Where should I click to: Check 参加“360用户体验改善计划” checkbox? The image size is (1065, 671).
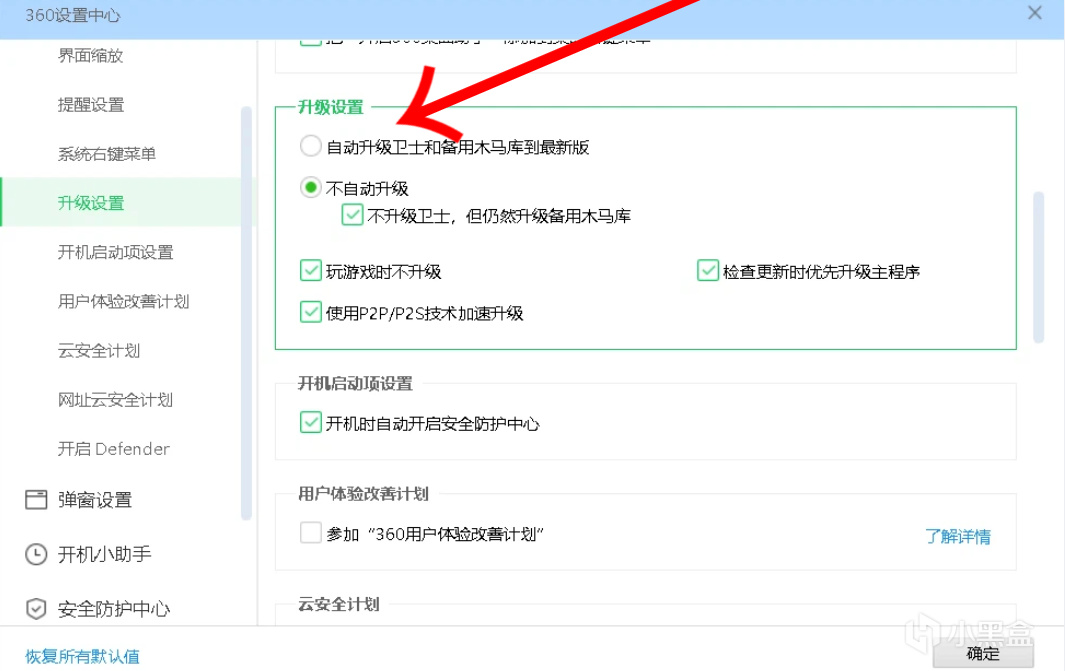pos(310,533)
